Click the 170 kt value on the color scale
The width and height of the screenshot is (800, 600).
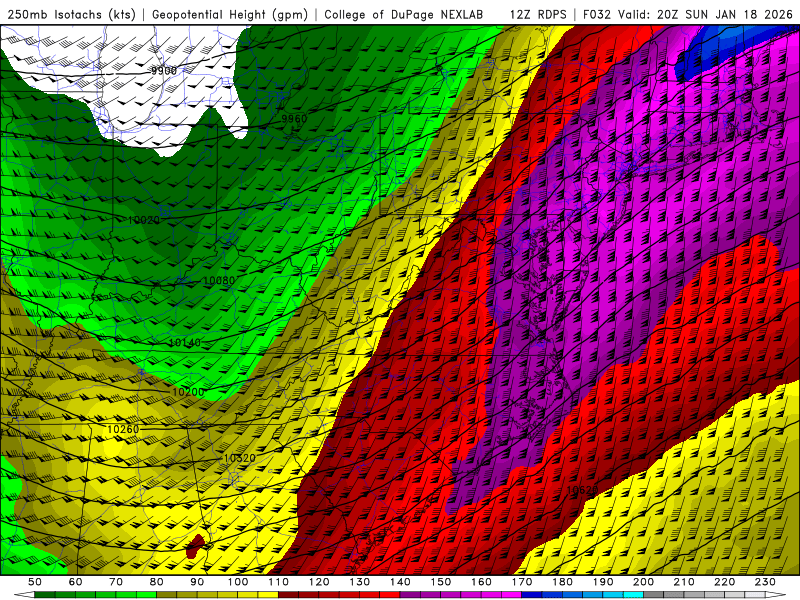click(x=522, y=582)
